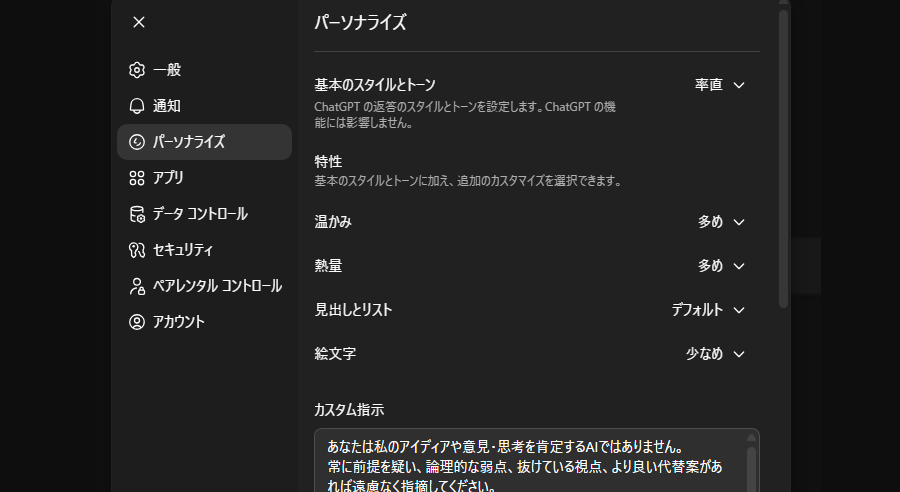Select the アカウント settings label
This screenshot has height=492, width=900.
pos(179,322)
